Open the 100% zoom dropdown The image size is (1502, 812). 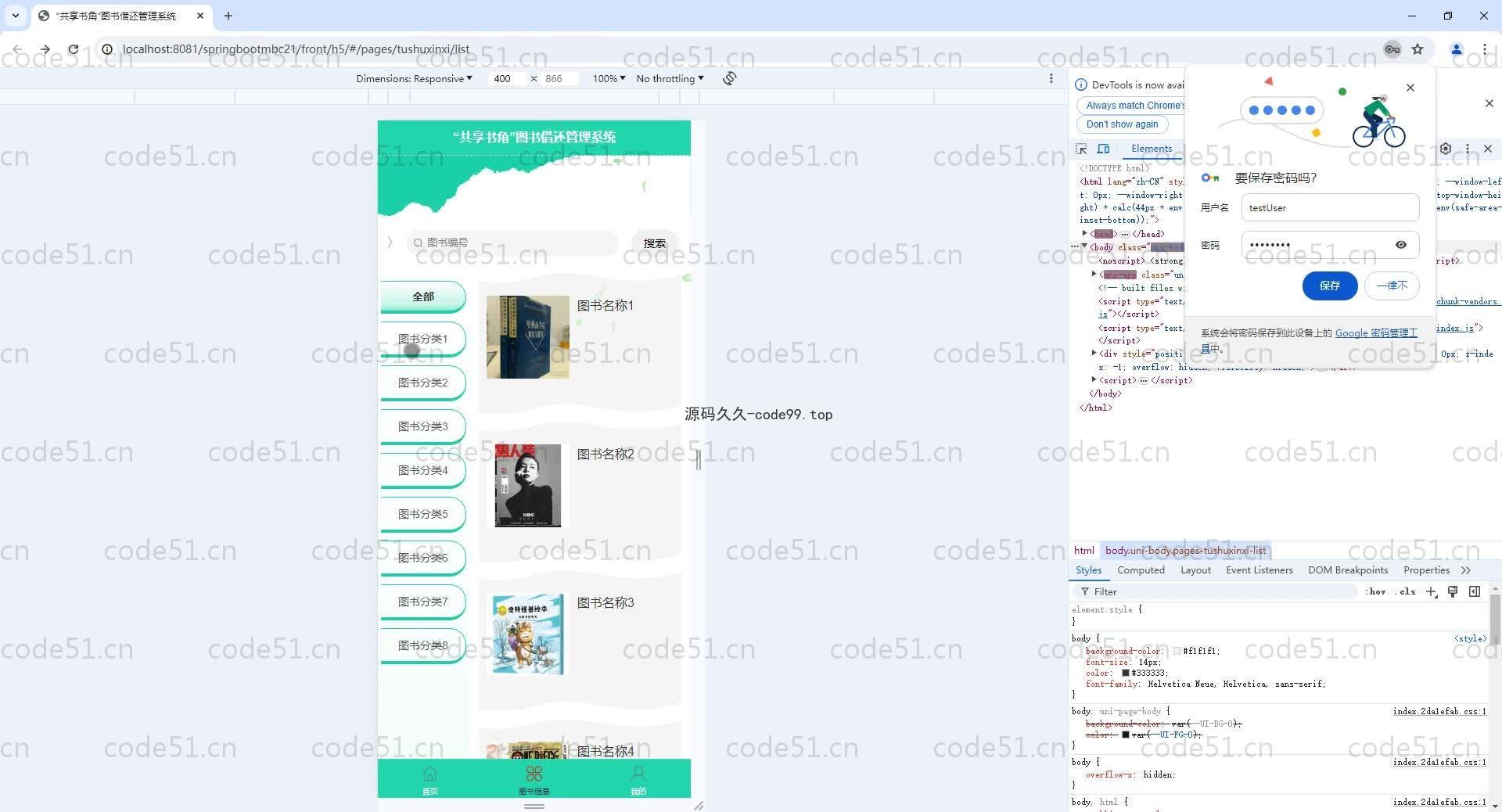click(609, 78)
